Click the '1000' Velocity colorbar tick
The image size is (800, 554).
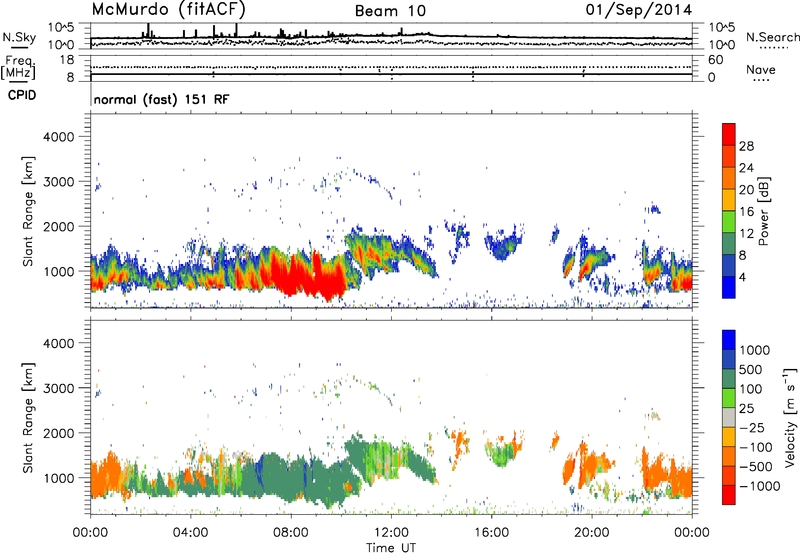(754, 350)
